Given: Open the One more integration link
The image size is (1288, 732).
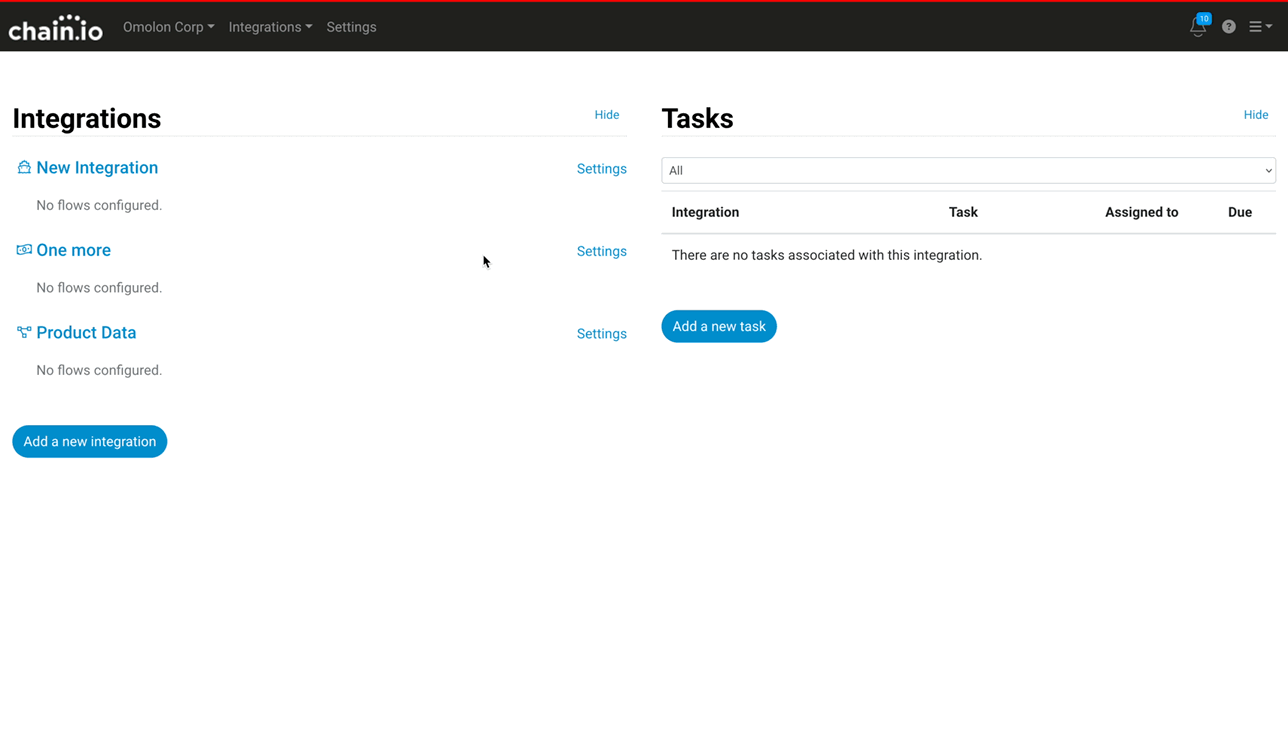Looking at the screenshot, I should [73, 250].
